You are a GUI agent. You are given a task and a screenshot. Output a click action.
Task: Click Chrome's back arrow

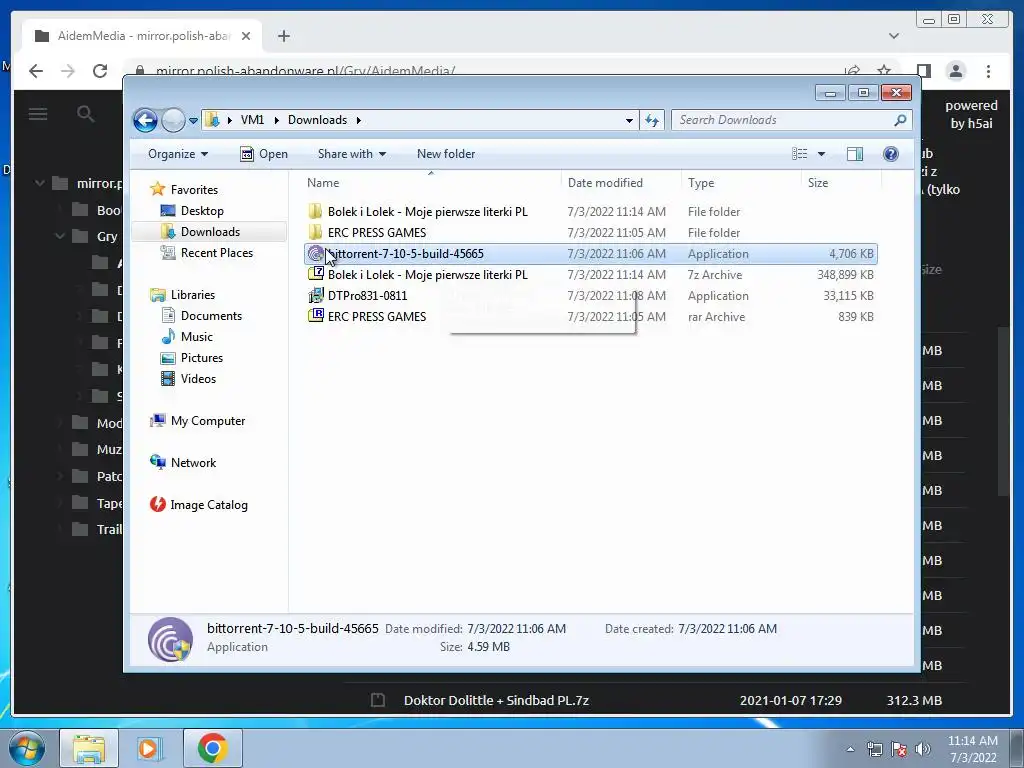(x=36, y=71)
